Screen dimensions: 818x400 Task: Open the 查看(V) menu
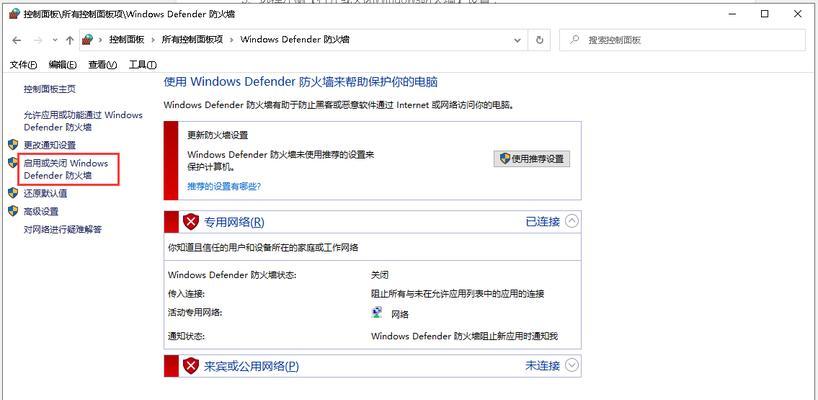tap(103, 65)
